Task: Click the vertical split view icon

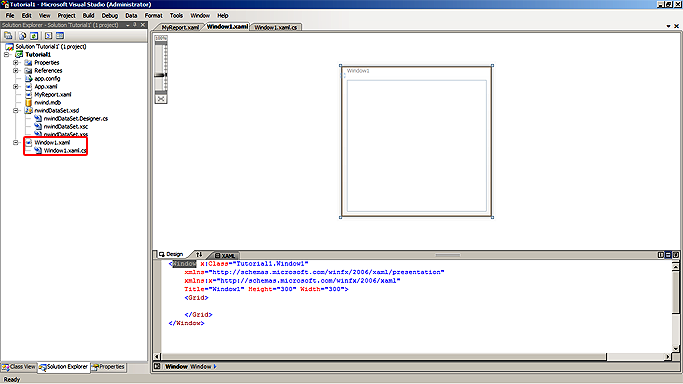Action: [661, 255]
